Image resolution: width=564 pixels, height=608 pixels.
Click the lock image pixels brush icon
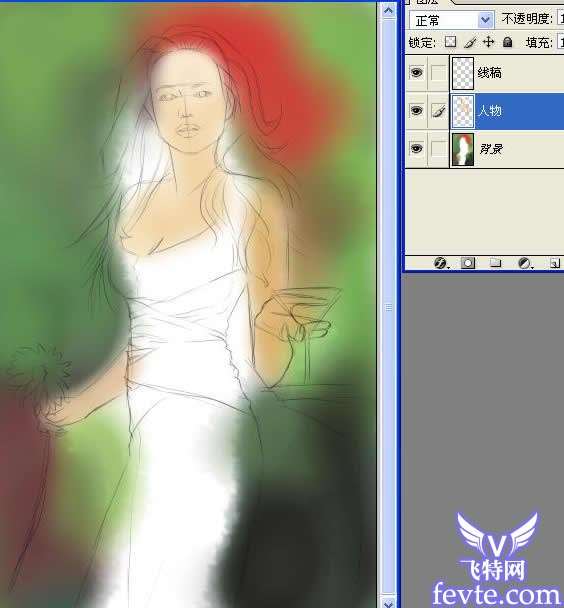470,42
